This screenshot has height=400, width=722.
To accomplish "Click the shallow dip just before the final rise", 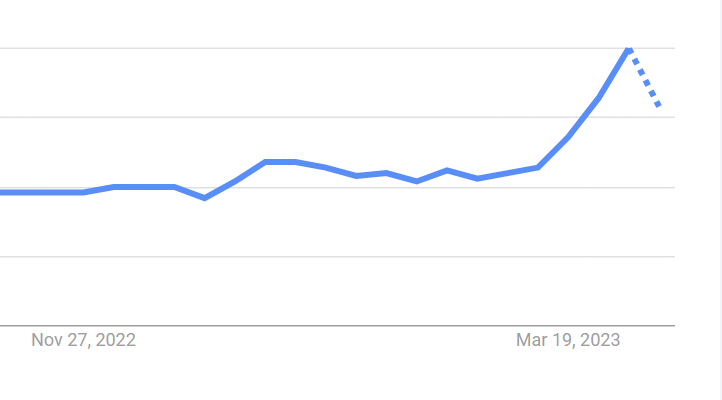I will (x=477, y=179).
